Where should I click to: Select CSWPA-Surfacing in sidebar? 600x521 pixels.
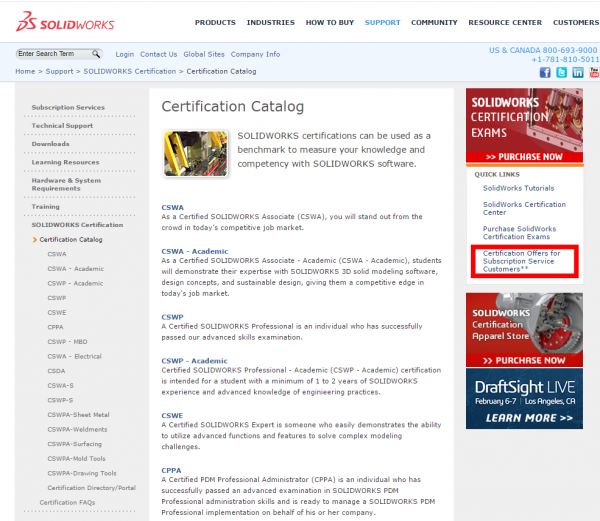(x=75, y=444)
